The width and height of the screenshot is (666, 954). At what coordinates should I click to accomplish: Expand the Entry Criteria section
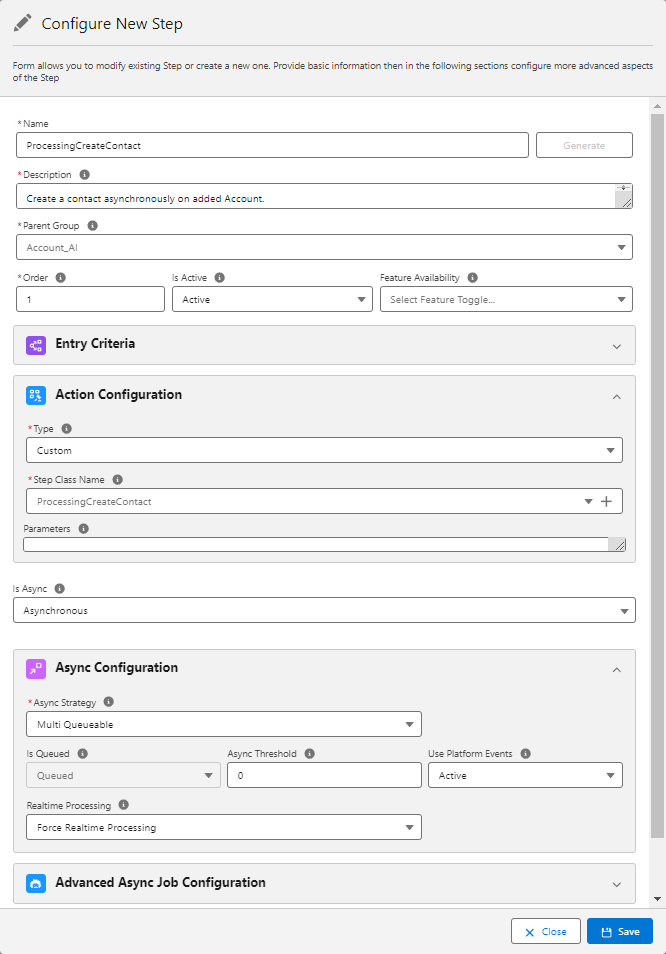tap(617, 344)
